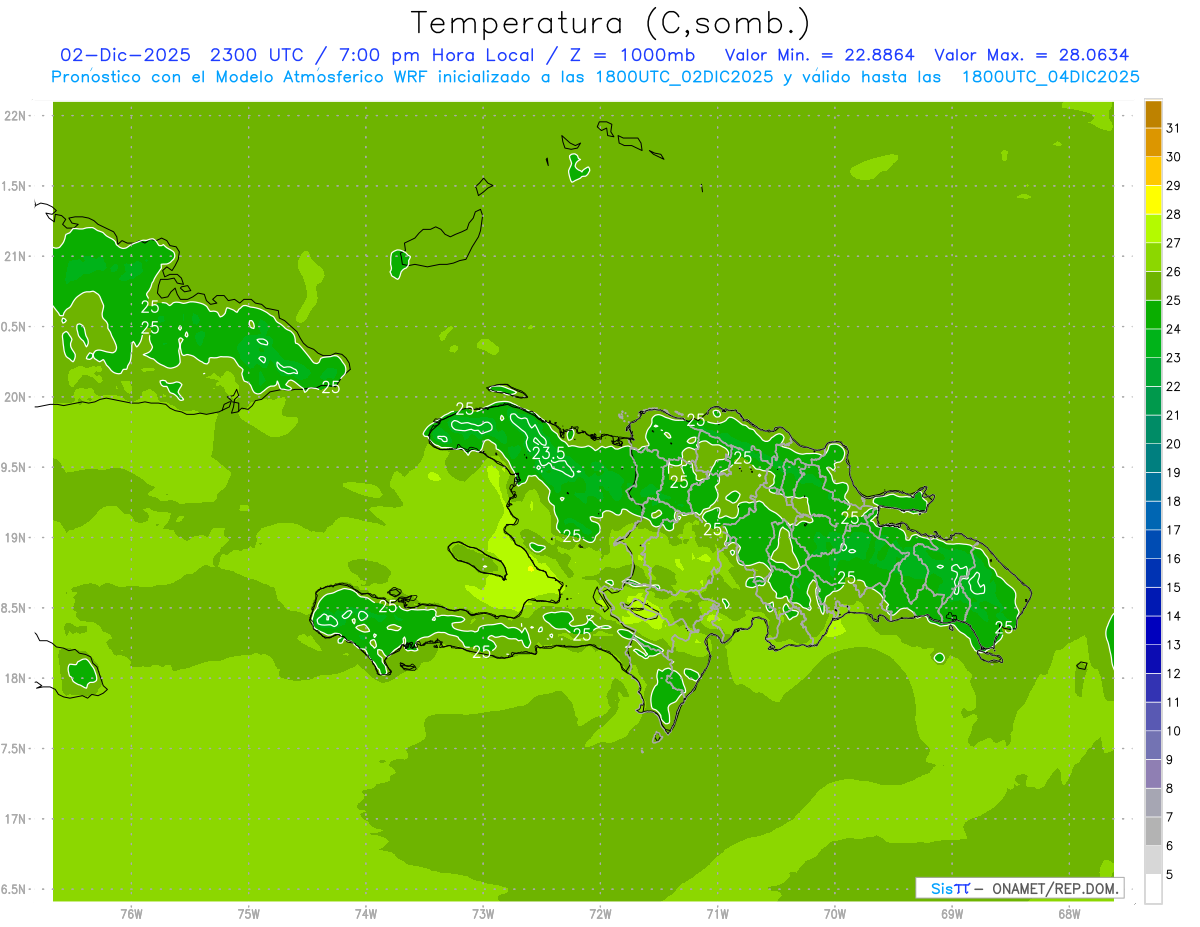Screen dimensions: 1200x927
Task: Click the "6.5N" latitude axis label
Action: pos(15,890)
